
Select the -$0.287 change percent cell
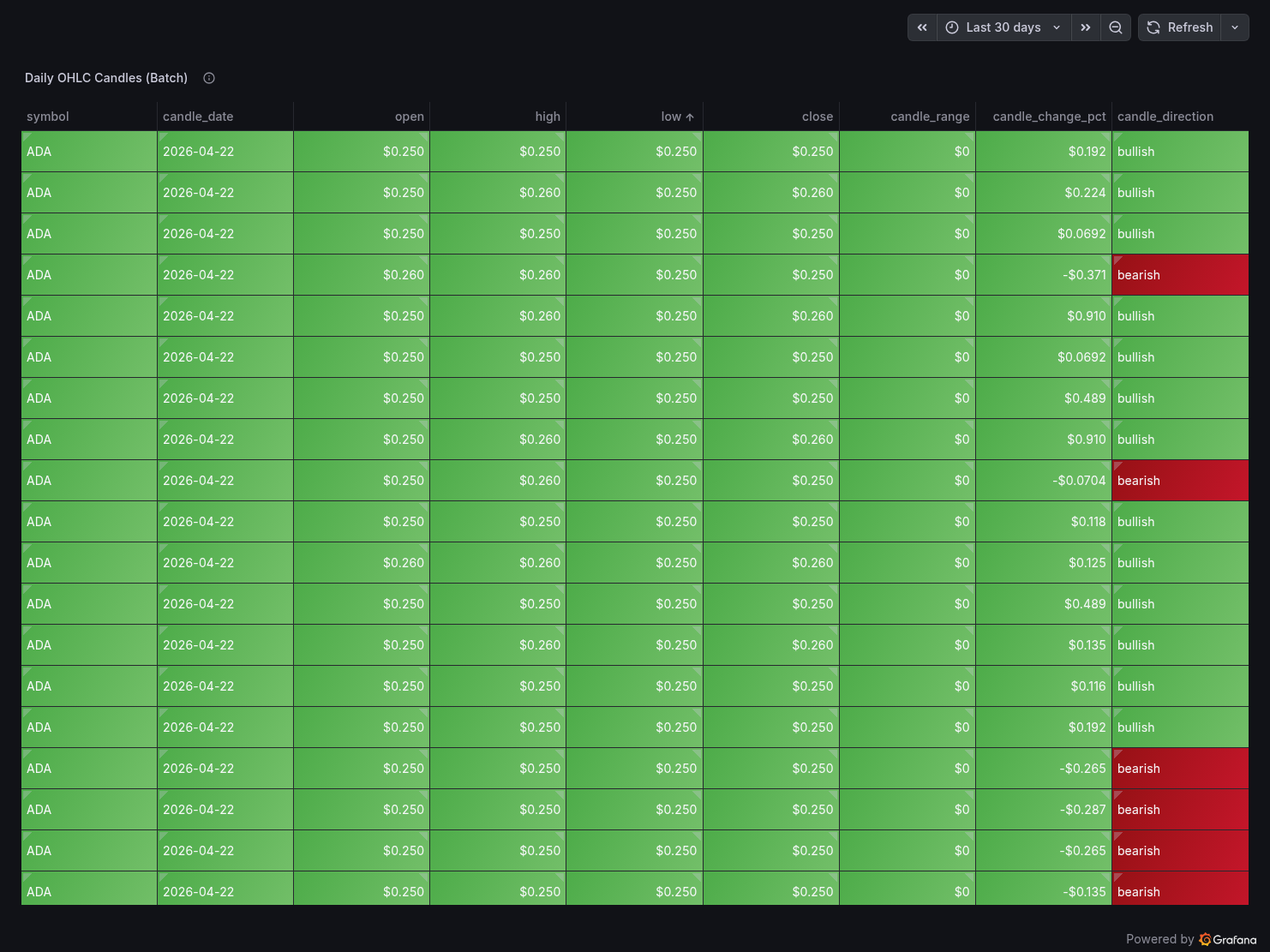pos(1044,810)
